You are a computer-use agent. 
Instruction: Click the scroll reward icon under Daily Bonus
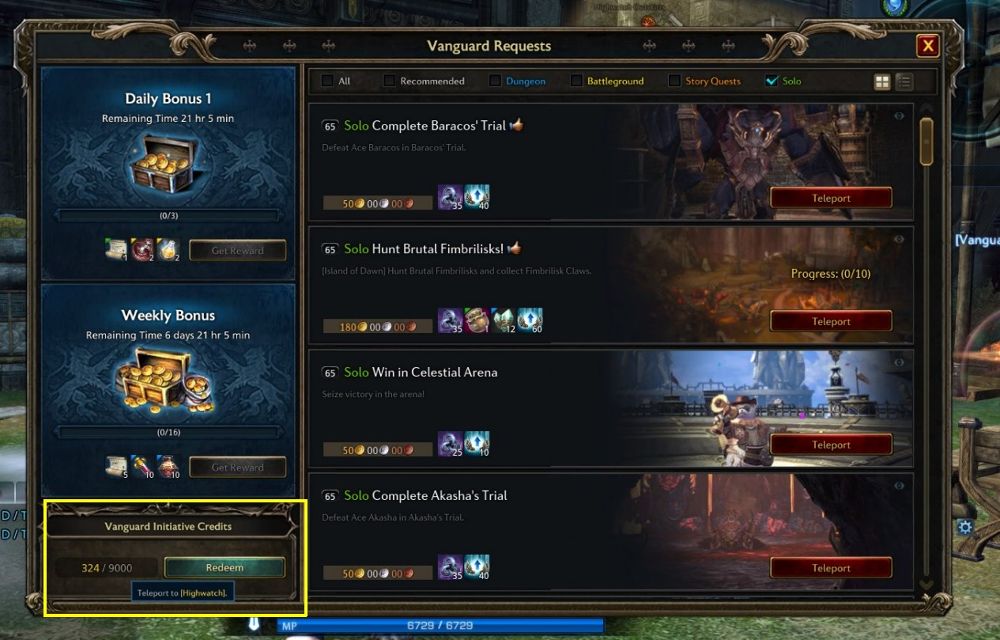[116, 249]
